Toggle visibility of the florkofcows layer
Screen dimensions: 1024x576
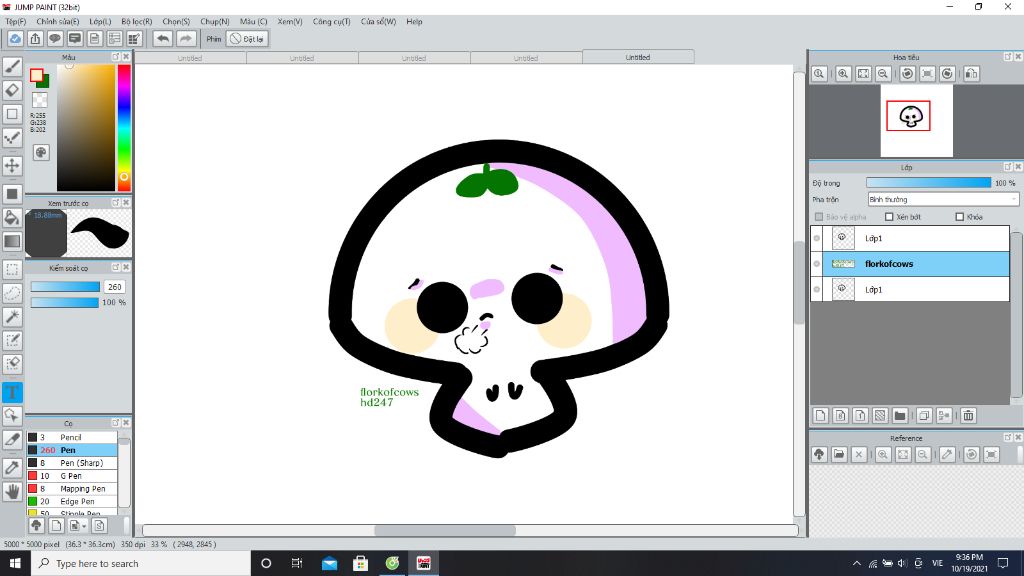[817, 264]
